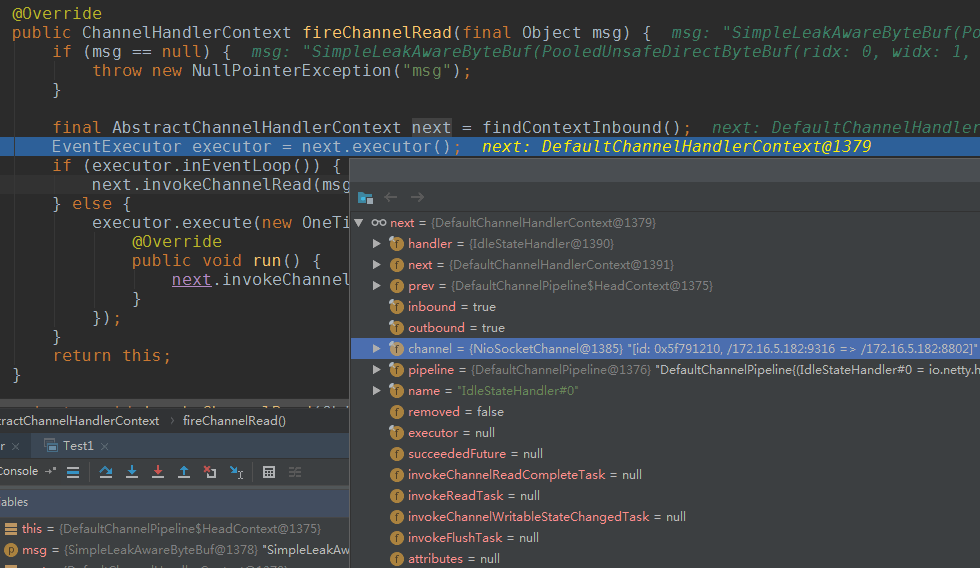Open the Console tab in debugger
This screenshot has height=568, width=980.
[19, 471]
